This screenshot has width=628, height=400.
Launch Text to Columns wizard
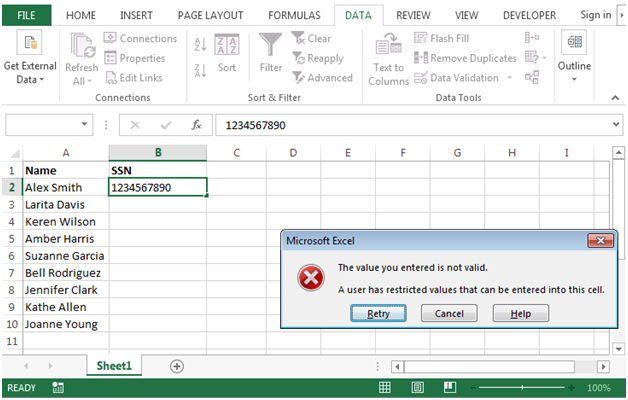[x=388, y=59]
